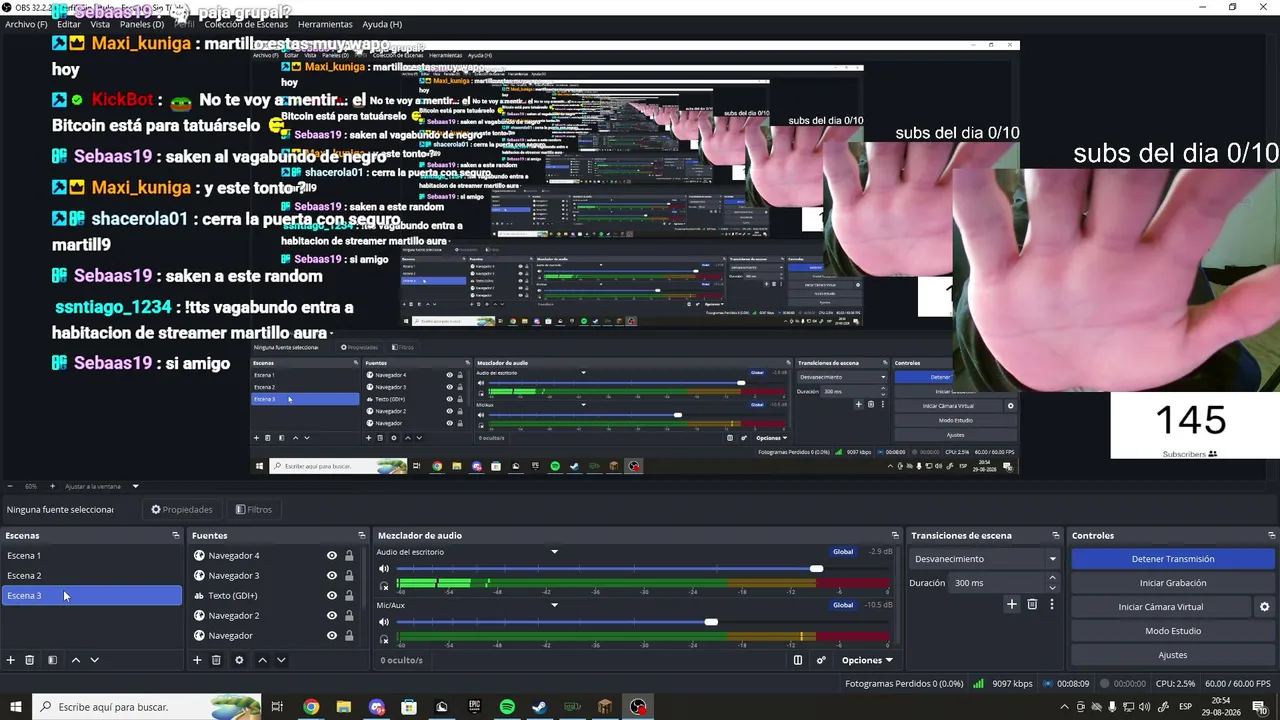Expand the Opciones menu in audio mixer
The height and width of the screenshot is (720, 1280).
coord(867,660)
